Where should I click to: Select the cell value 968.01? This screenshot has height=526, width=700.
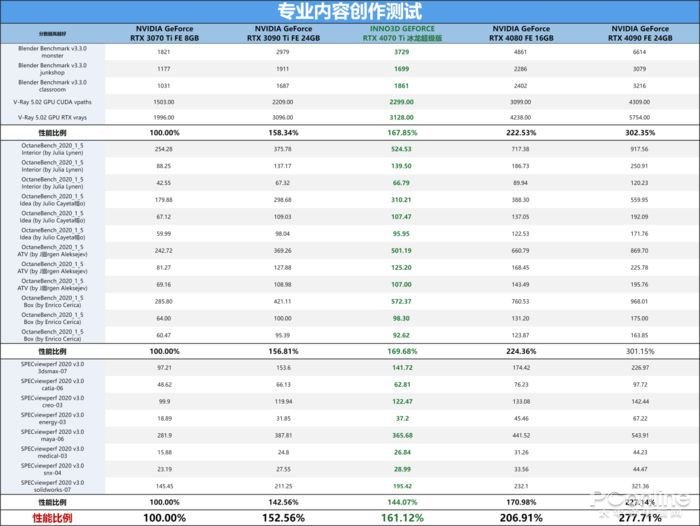[639, 302]
